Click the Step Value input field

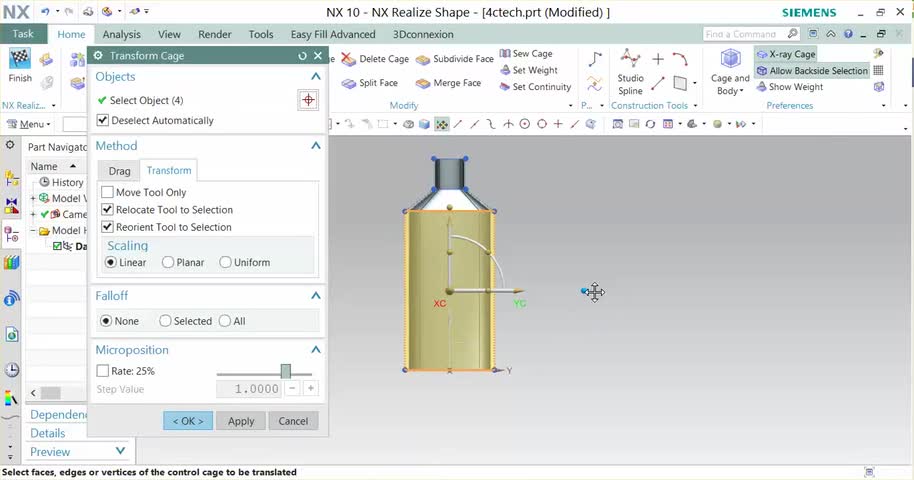coord(249,388)
